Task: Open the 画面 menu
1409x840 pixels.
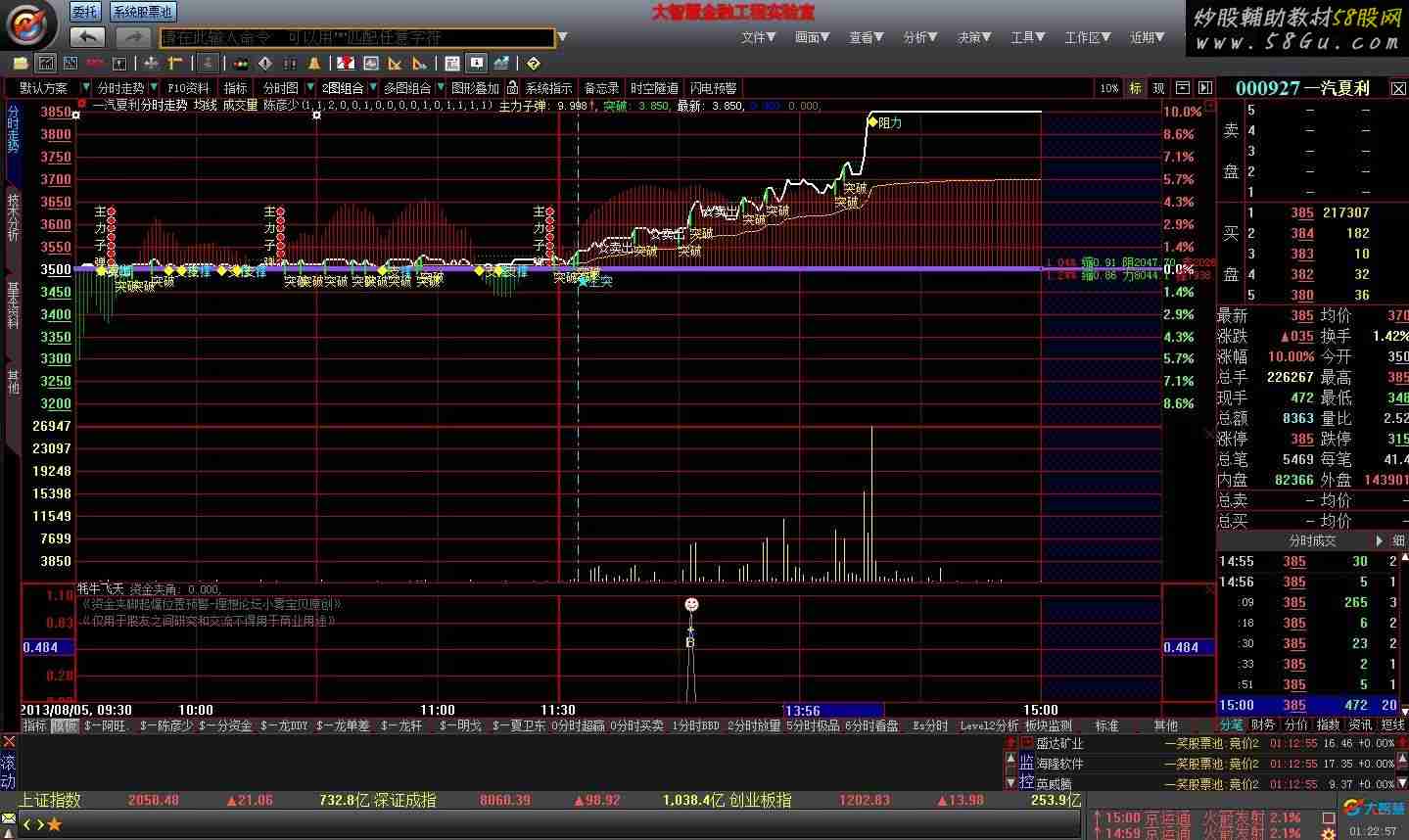Action: [x=813, y=37]
